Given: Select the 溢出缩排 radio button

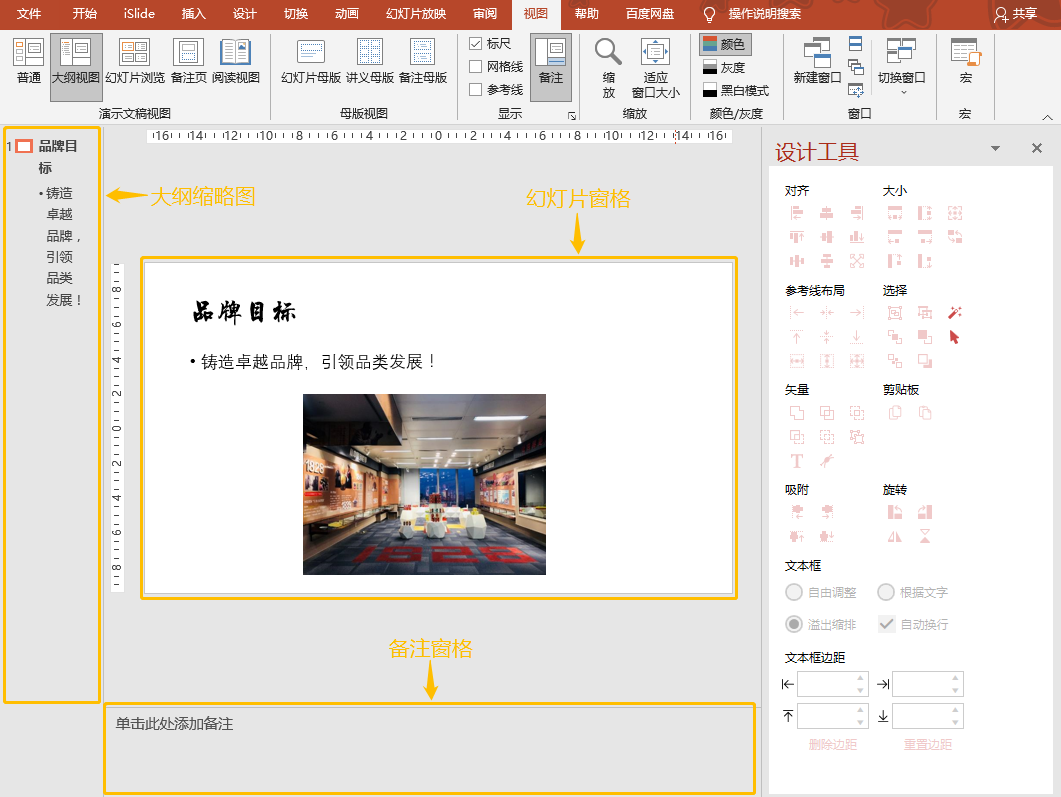Looking at the screenshot, I should coord(794,624).
